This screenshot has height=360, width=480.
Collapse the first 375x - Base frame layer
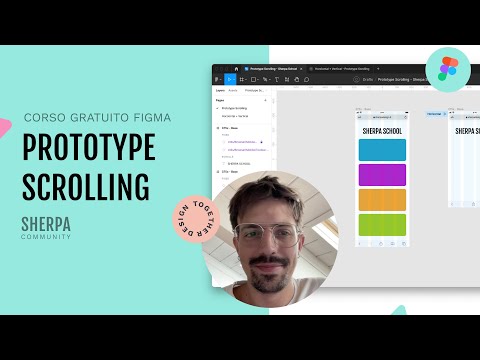click(218, 128)
